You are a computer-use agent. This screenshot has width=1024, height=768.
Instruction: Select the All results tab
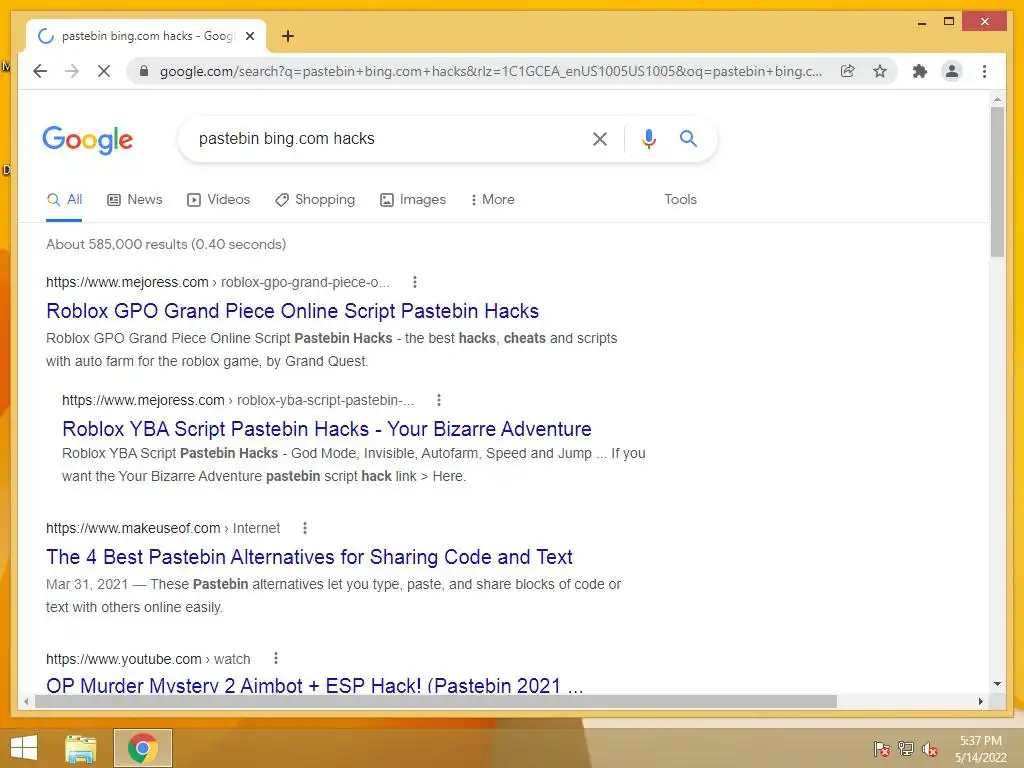pyautogui.click(x=64, y=200)
